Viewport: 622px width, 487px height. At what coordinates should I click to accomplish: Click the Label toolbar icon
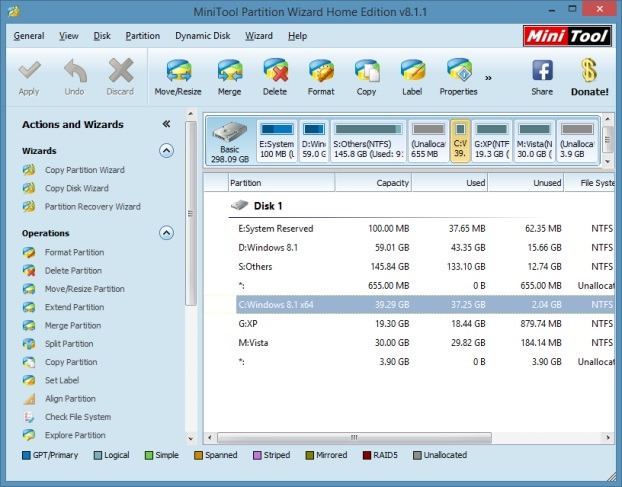click(412, 70)
